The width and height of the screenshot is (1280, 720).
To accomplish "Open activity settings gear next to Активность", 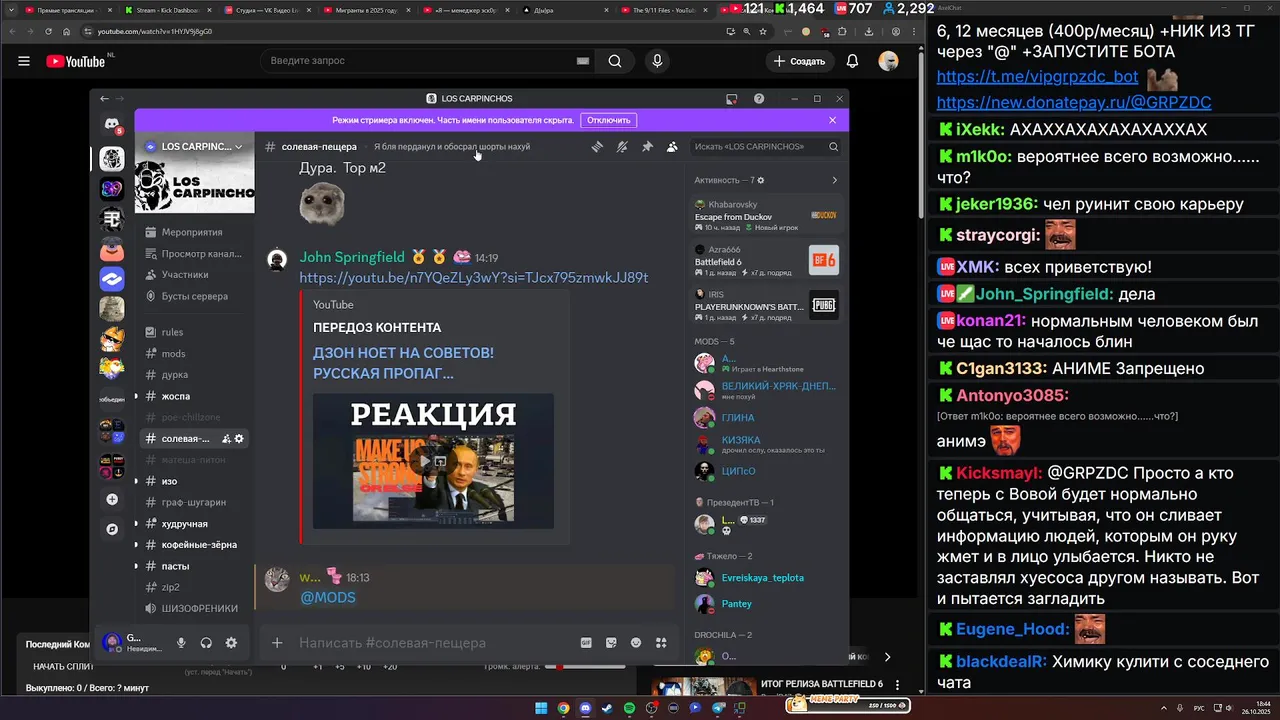I will point(761,180).
